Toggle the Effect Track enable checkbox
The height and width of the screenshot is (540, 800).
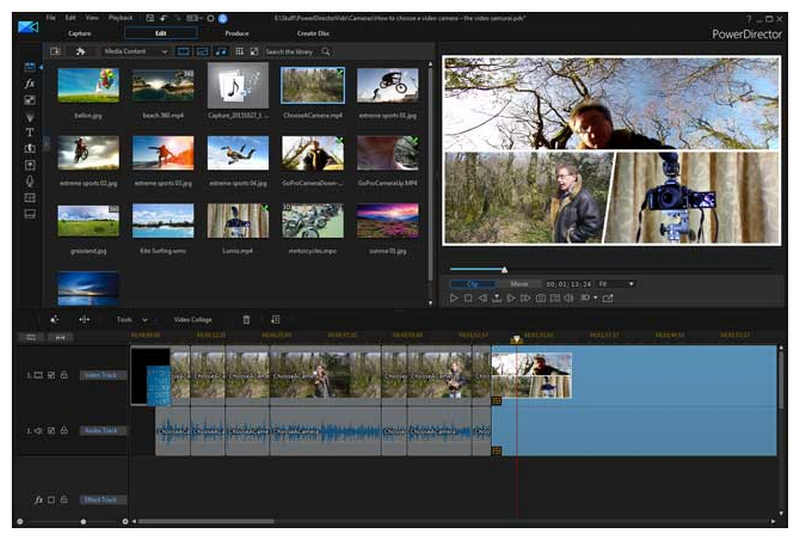point(51,499)
